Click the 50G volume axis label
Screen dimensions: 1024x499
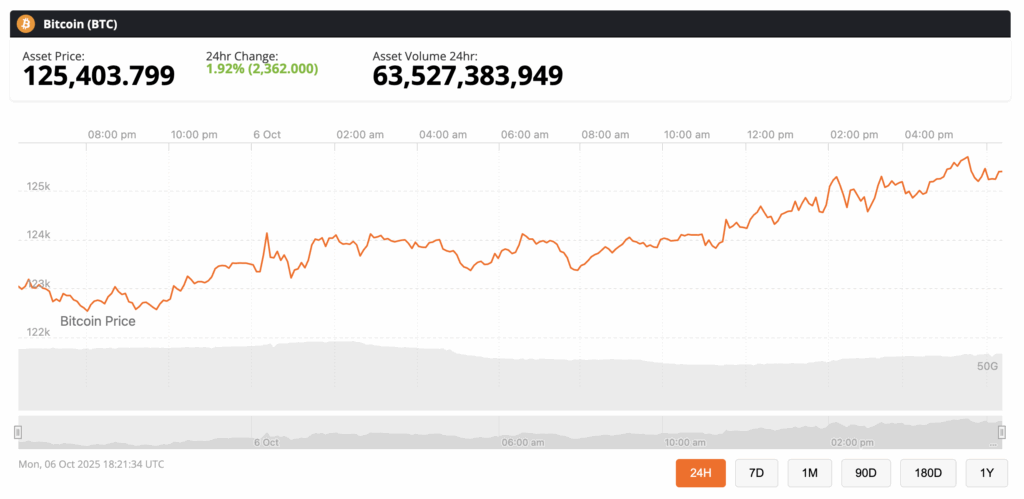[x=987, y=366]
